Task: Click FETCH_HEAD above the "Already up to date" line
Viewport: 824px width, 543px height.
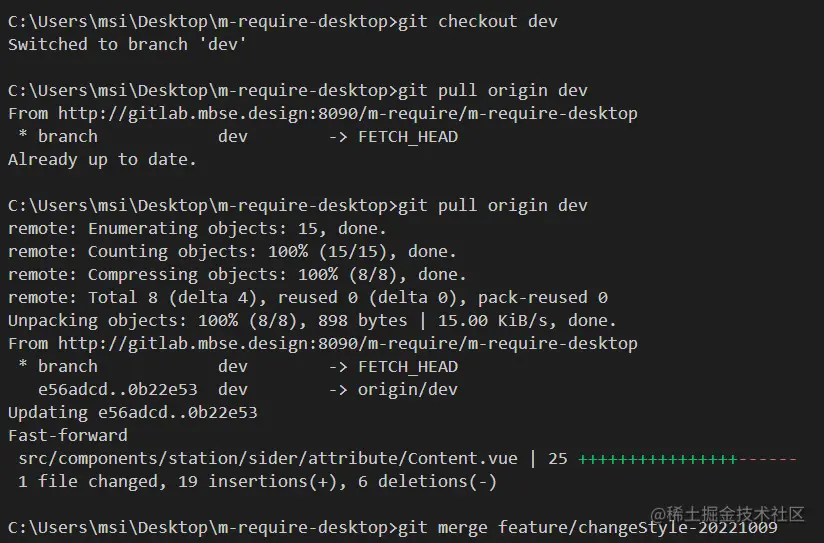Action: pyautogui.click(x=407, y=136)
